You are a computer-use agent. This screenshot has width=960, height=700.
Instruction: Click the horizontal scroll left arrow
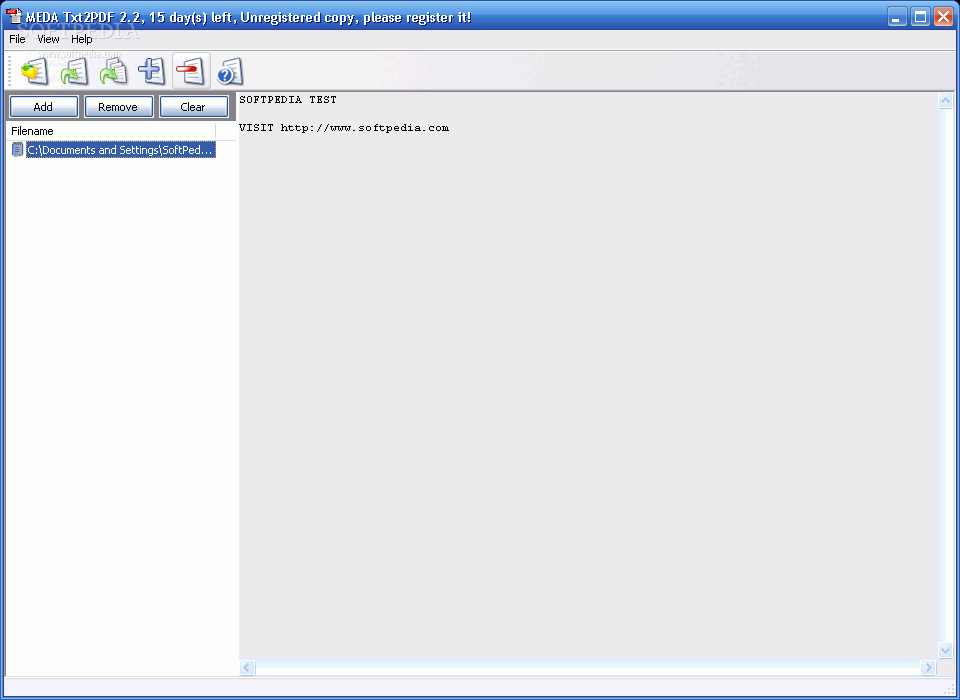[247, 668]
